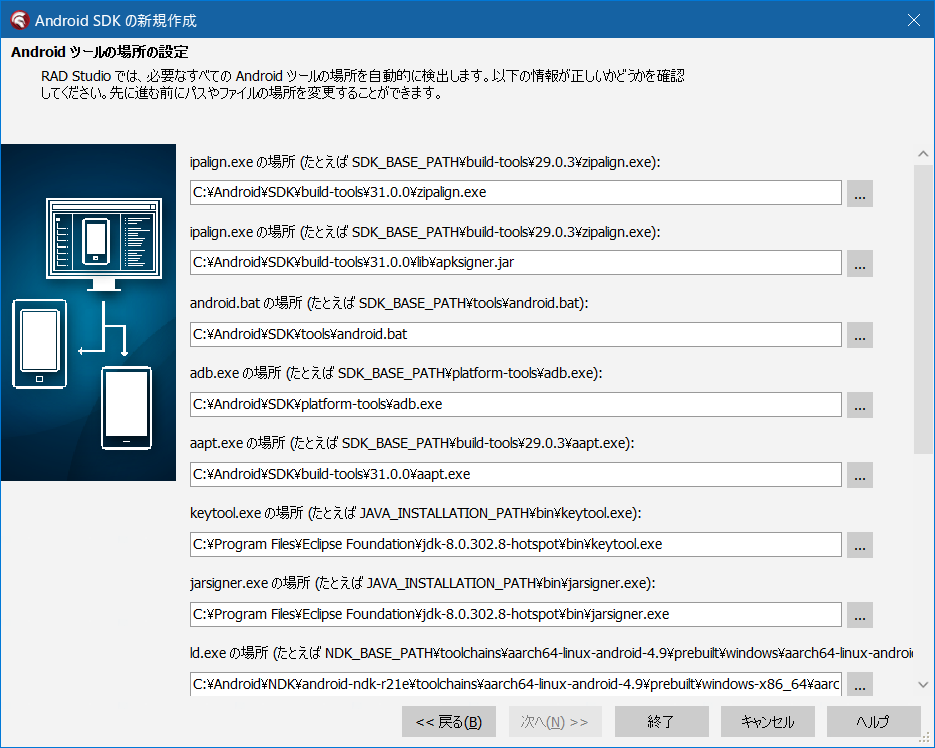Browse for the adb.exe location
This screenshot has height=748, width=935.
coord(859,405)
